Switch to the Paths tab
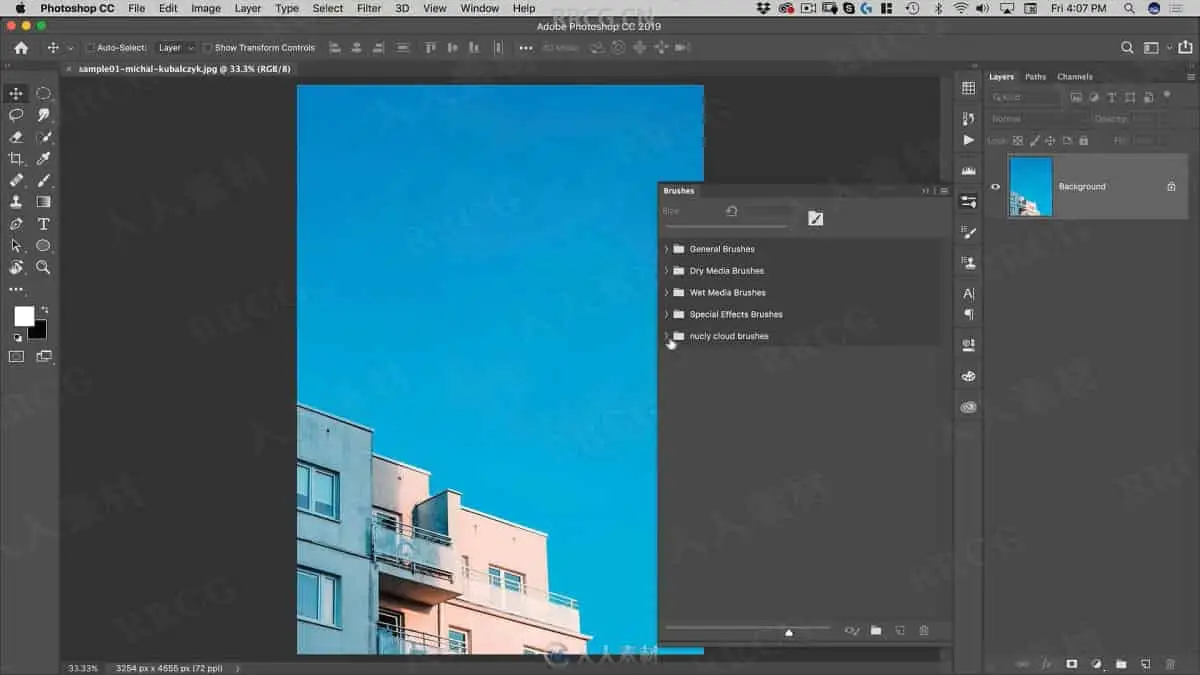1200x675 pixels. (1036, 77)
